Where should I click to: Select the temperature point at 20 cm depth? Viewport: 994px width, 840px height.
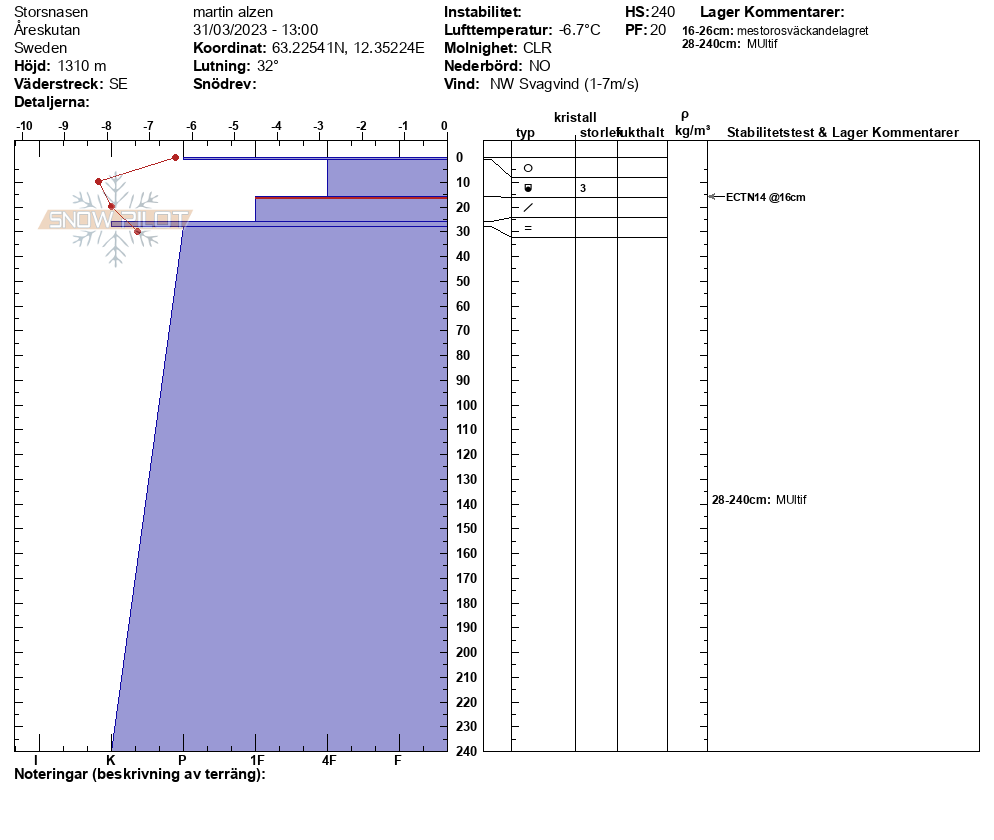[x=112, y=207]
